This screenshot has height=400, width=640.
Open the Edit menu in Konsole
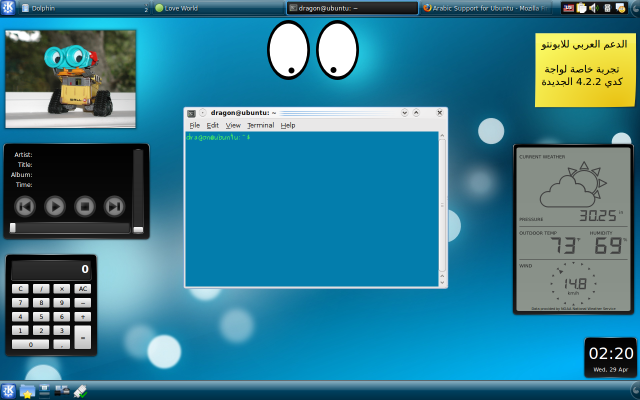point(213,125)
